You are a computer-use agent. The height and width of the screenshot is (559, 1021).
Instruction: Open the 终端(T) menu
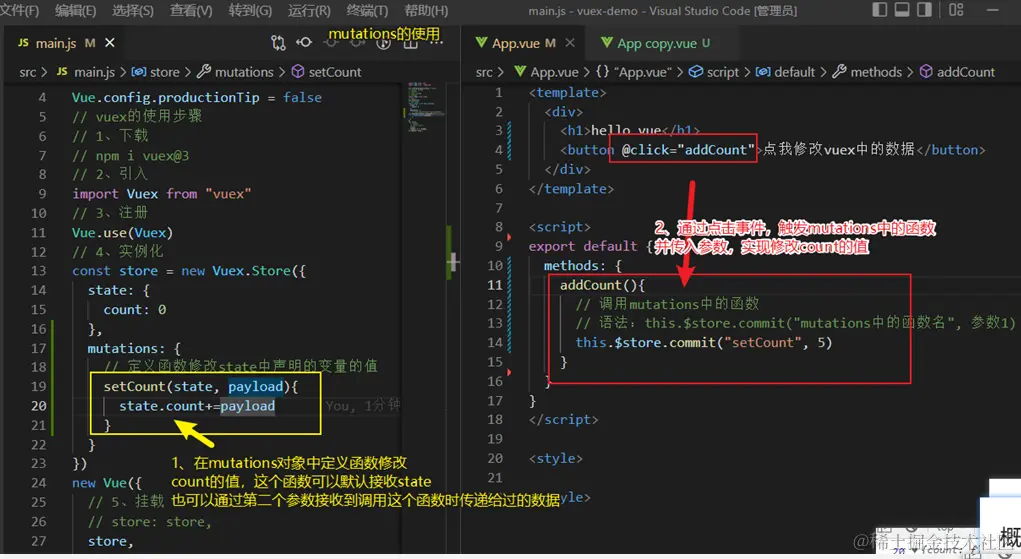[x=367, y=10]
